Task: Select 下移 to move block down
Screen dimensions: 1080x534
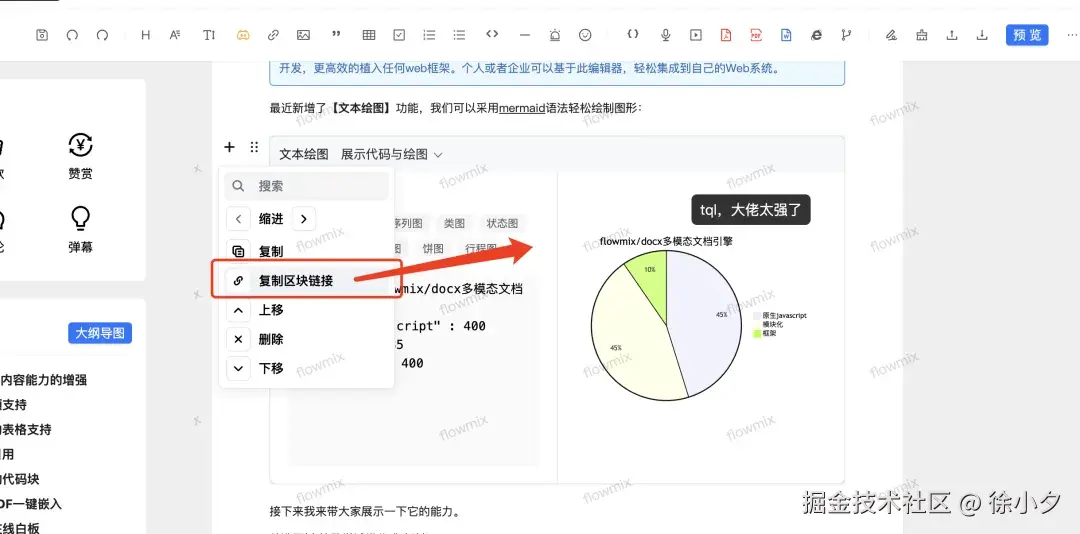Action: tap(307, 368)
